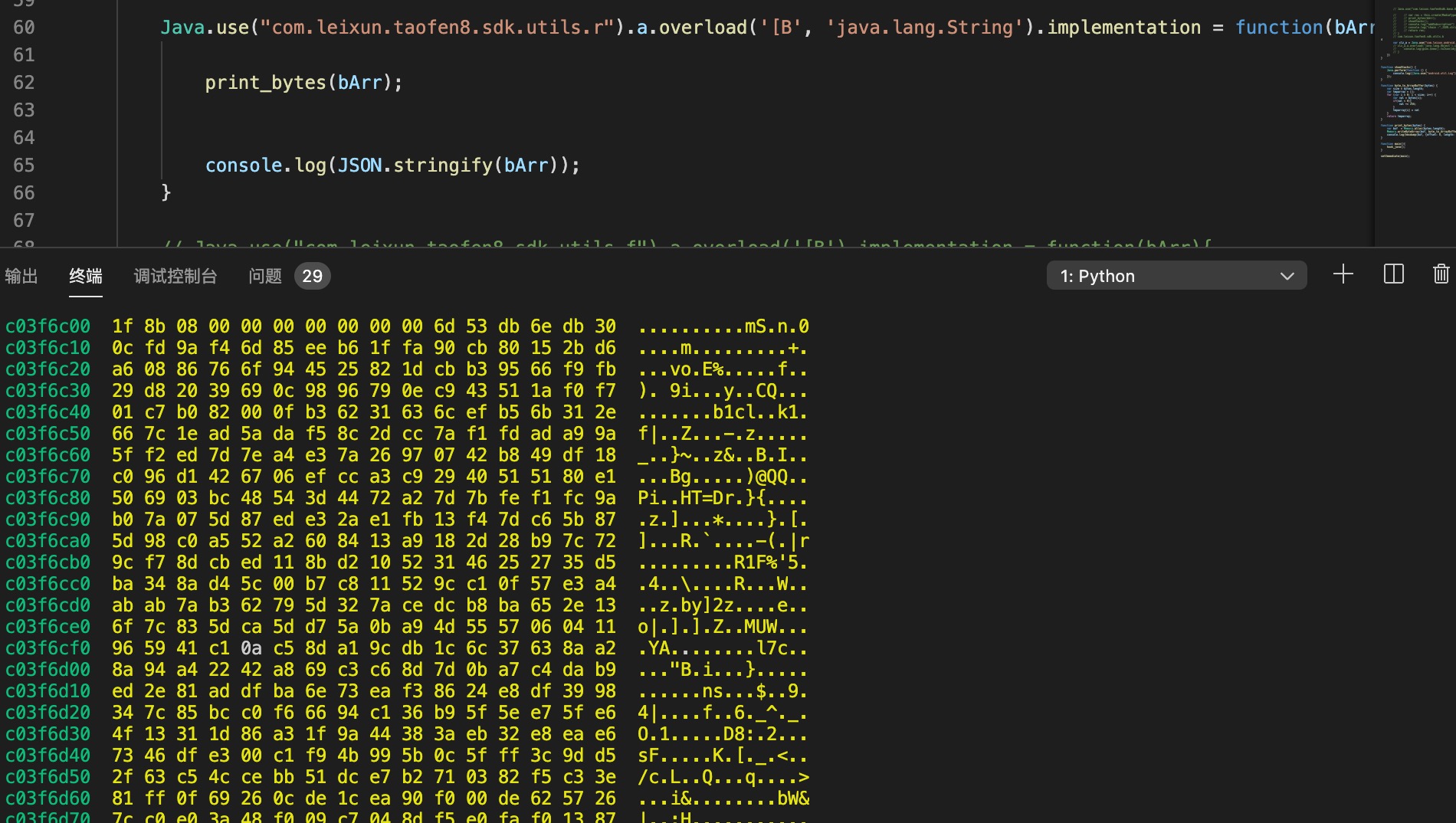Click the 'function' keyword on line 60
The image size is (1456, 823).
pos(1279,28)
